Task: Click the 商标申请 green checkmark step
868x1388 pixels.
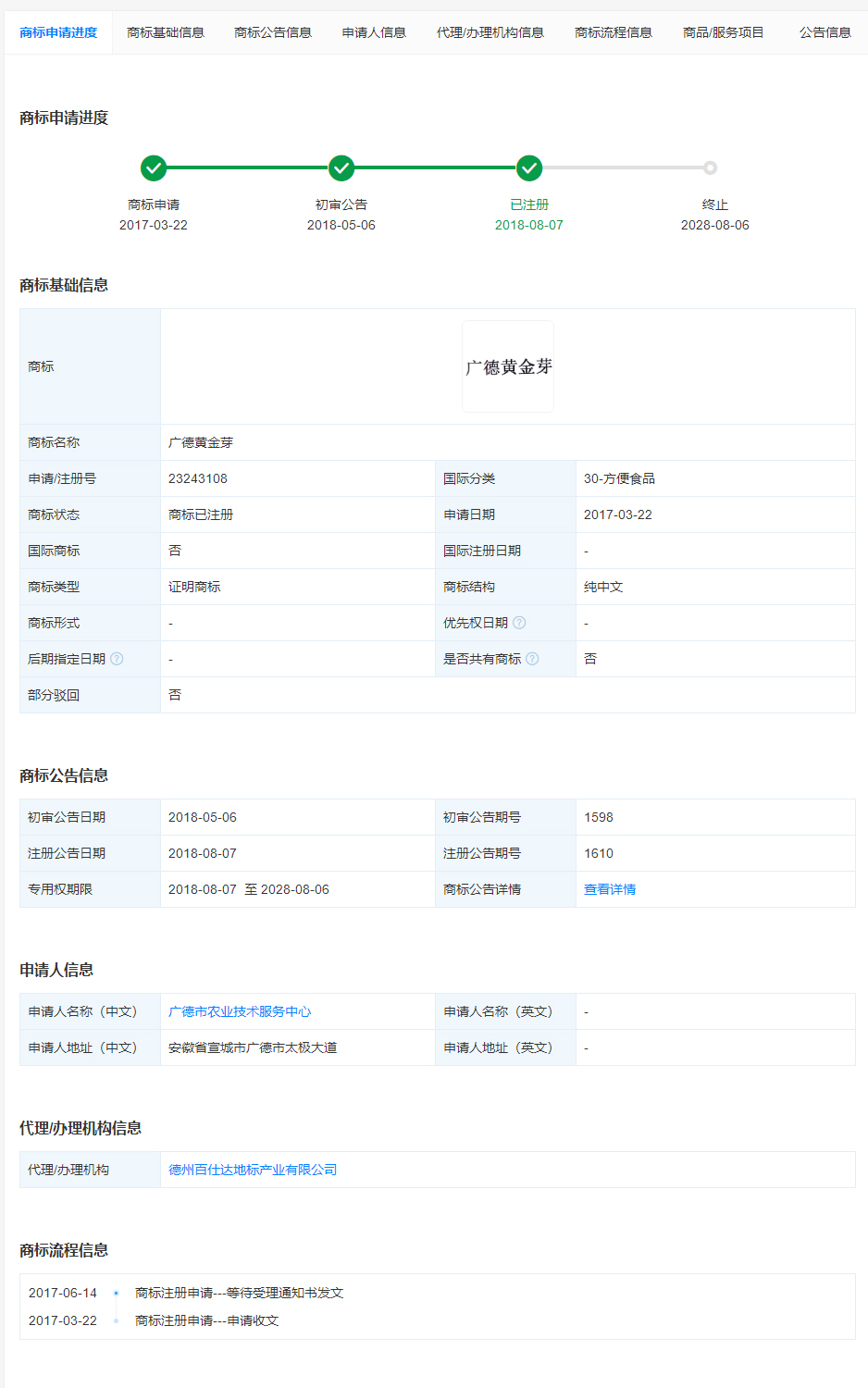Action: (x=154, y=167)
